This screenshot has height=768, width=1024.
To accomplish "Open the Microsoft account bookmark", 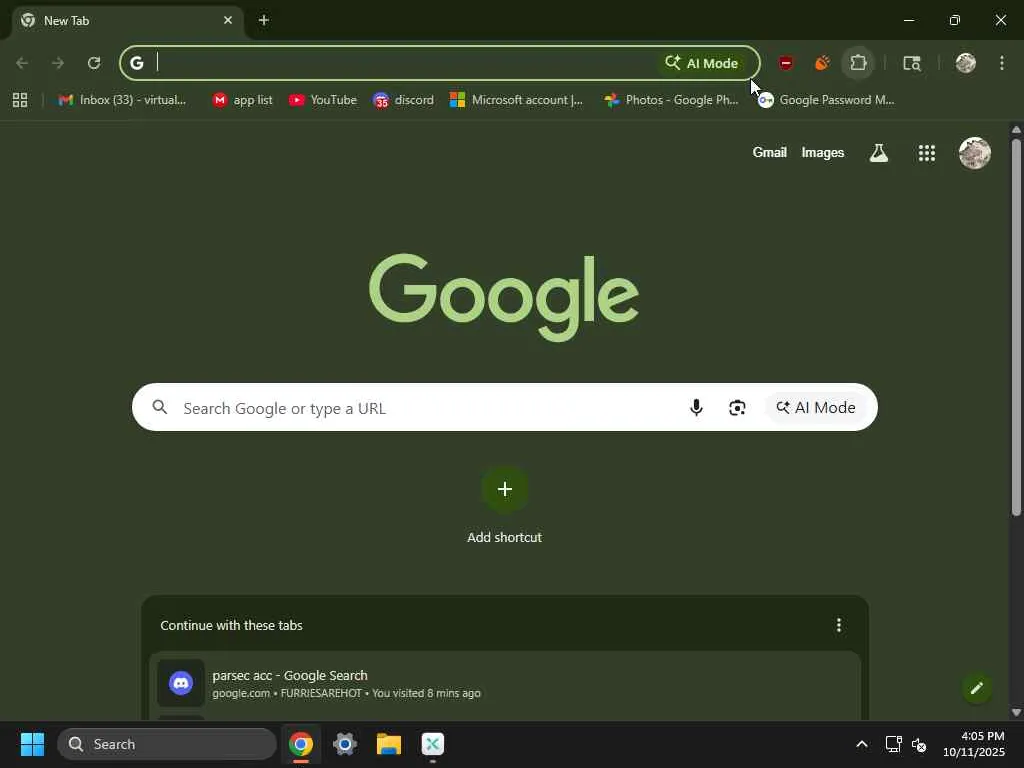I will [517, 100].
